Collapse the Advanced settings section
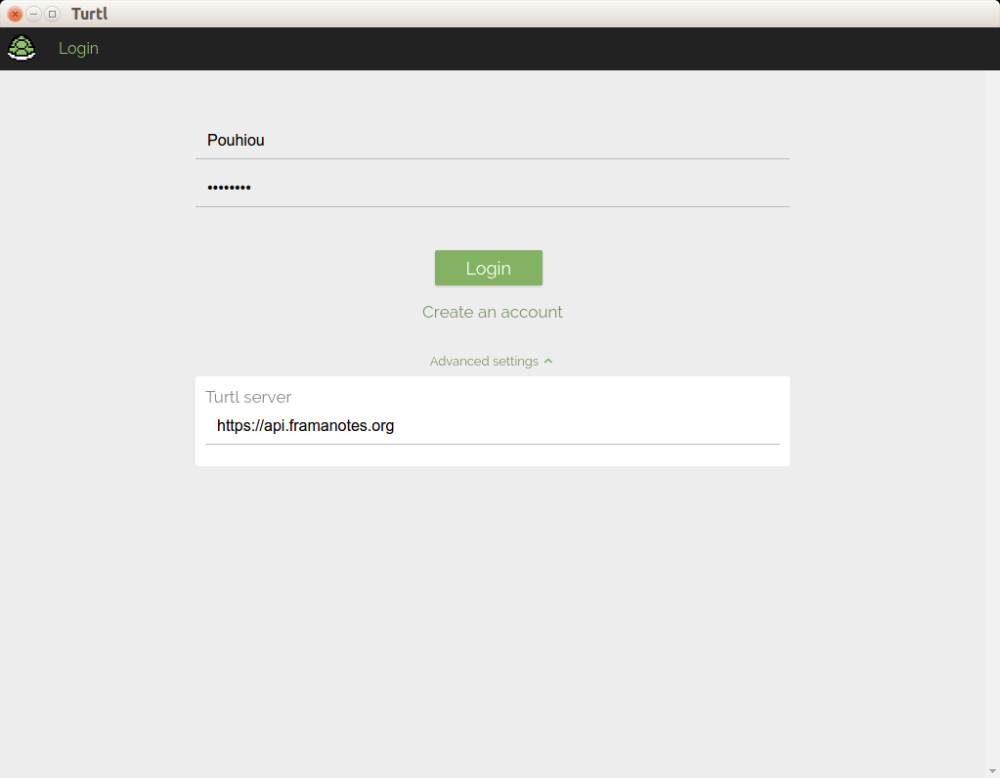Viewport: 1000px width, 778px height. (x=491, y=362)
